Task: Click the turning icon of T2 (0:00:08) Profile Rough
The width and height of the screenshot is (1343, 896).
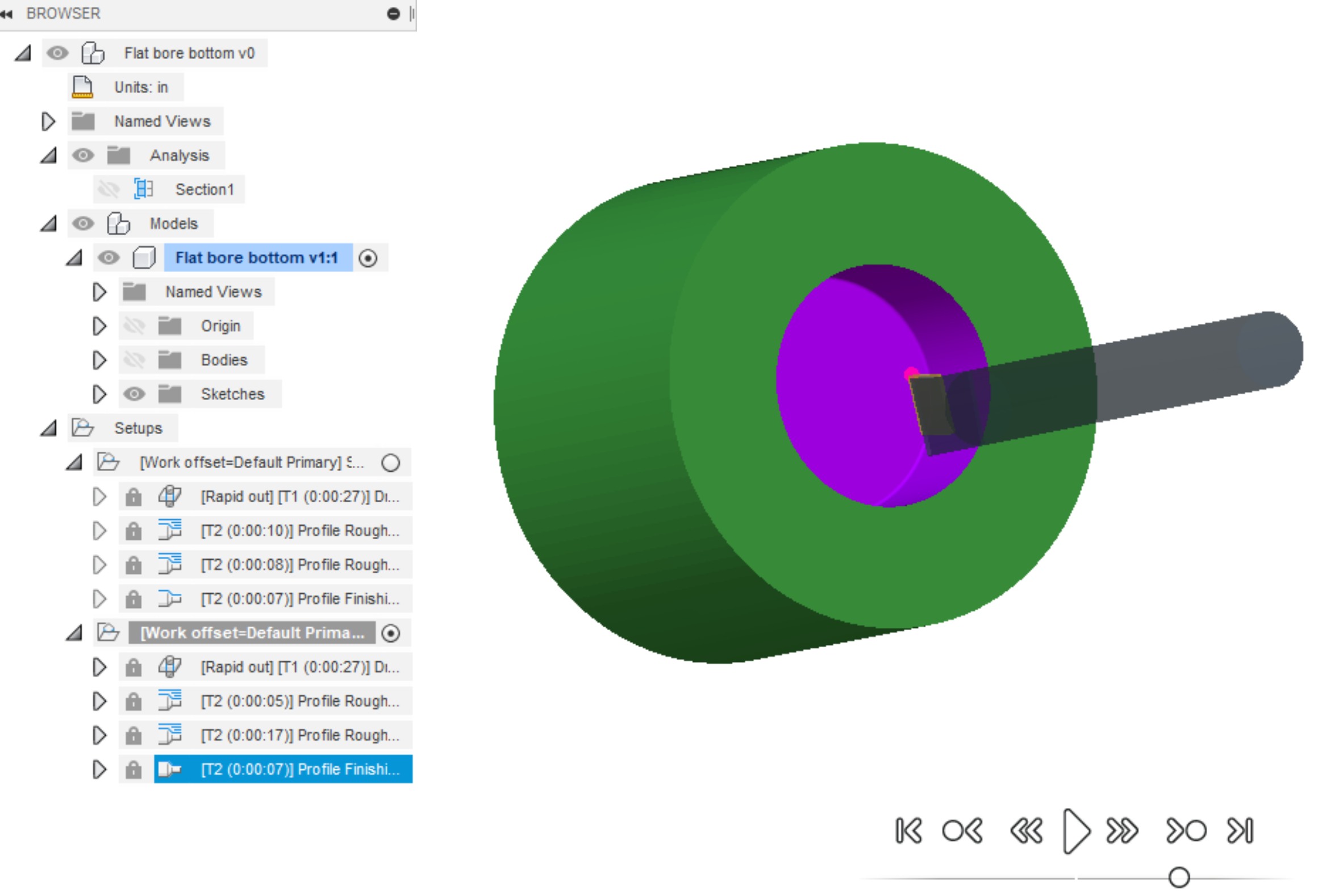Action: tap(170, 565)
